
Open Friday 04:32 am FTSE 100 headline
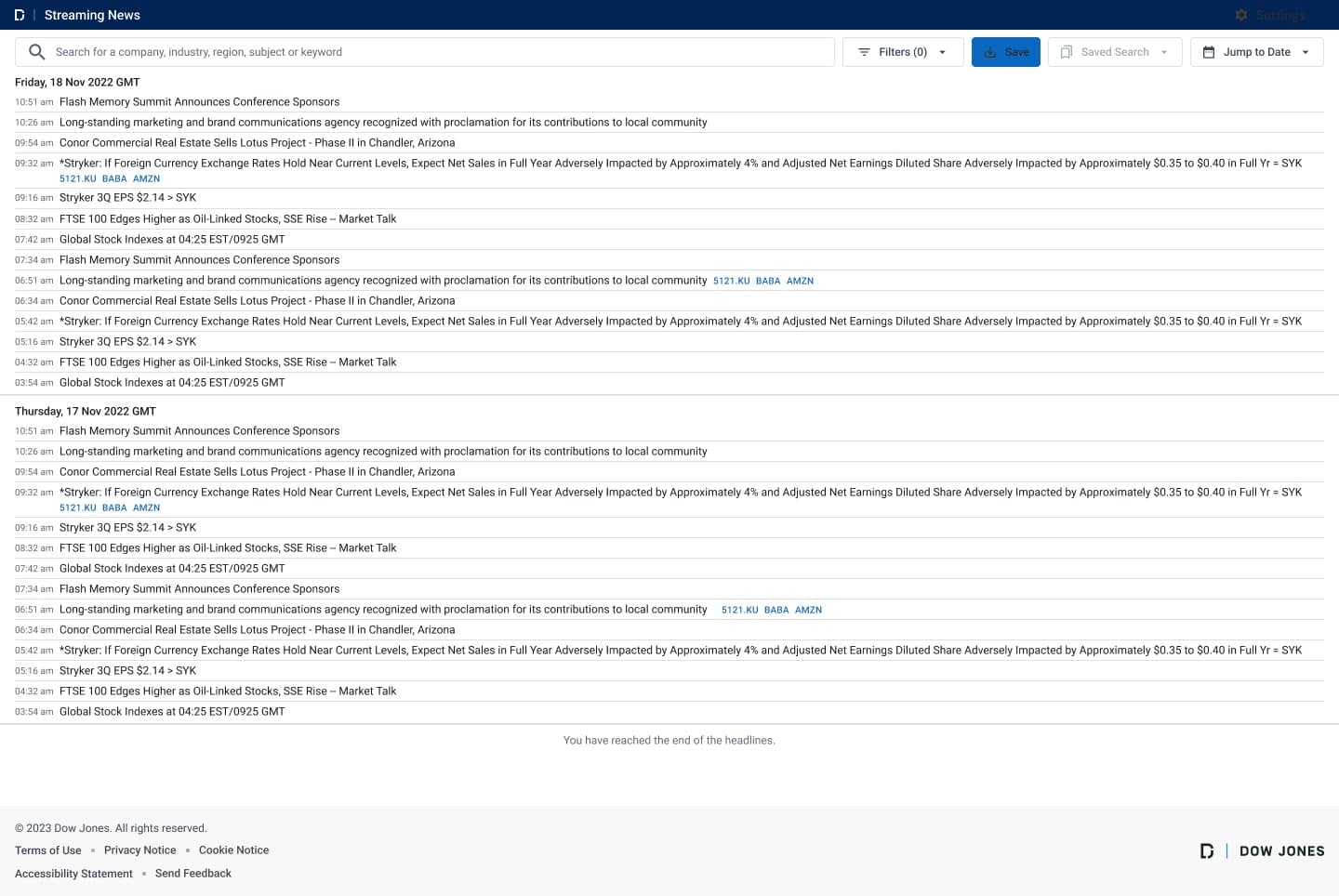[228, 362]
